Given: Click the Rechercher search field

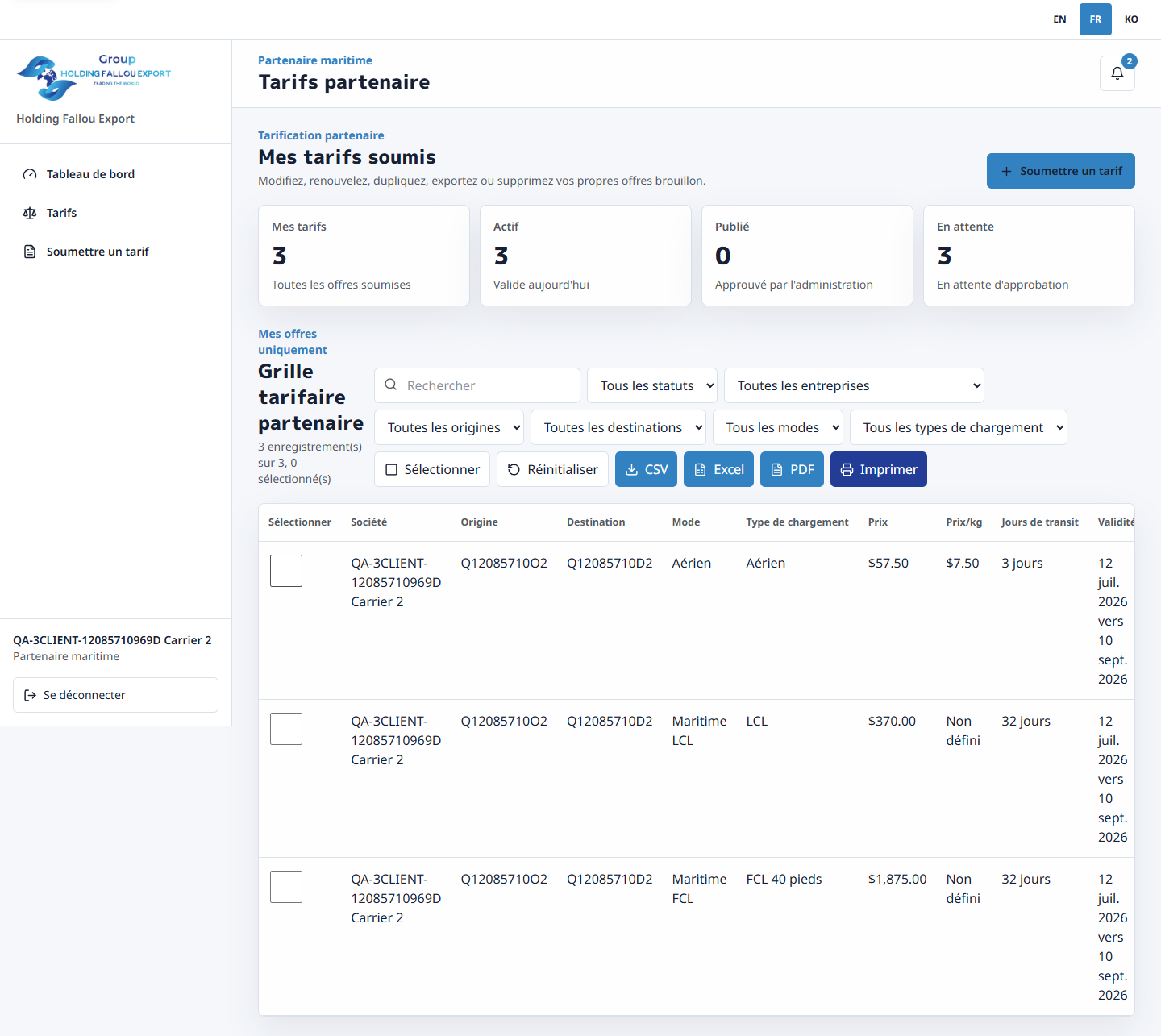Looking at the screenshot, I should coord(477,385).
